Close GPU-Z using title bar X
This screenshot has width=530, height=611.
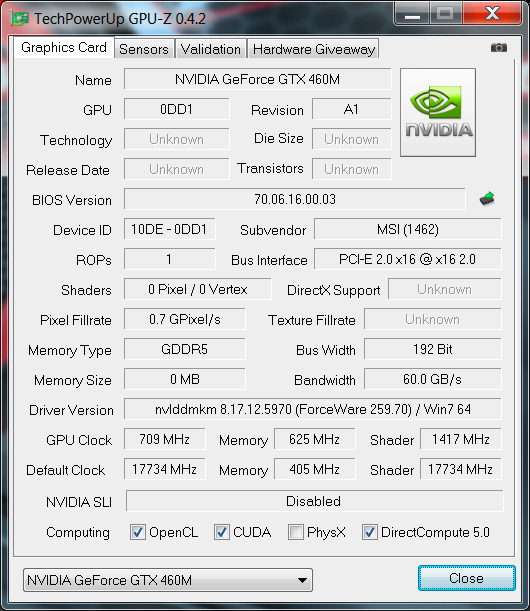pyautogui.click(x=492, y=13)
